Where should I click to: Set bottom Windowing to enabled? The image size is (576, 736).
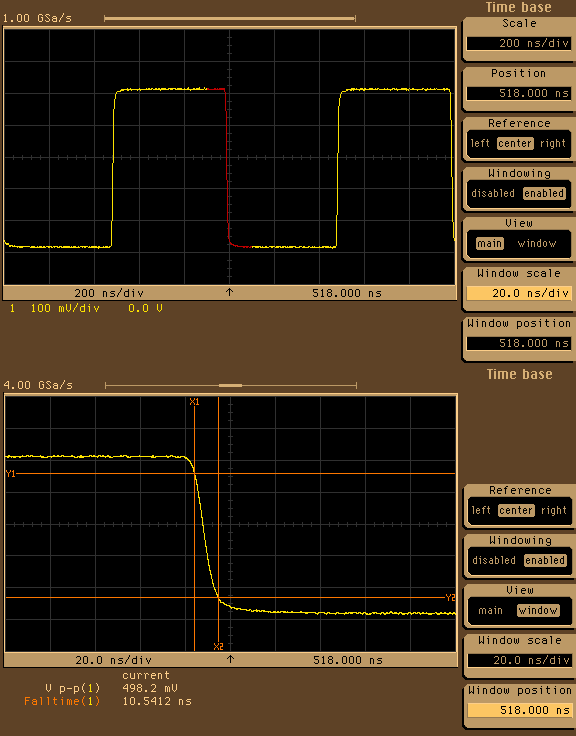pos(545,560)
